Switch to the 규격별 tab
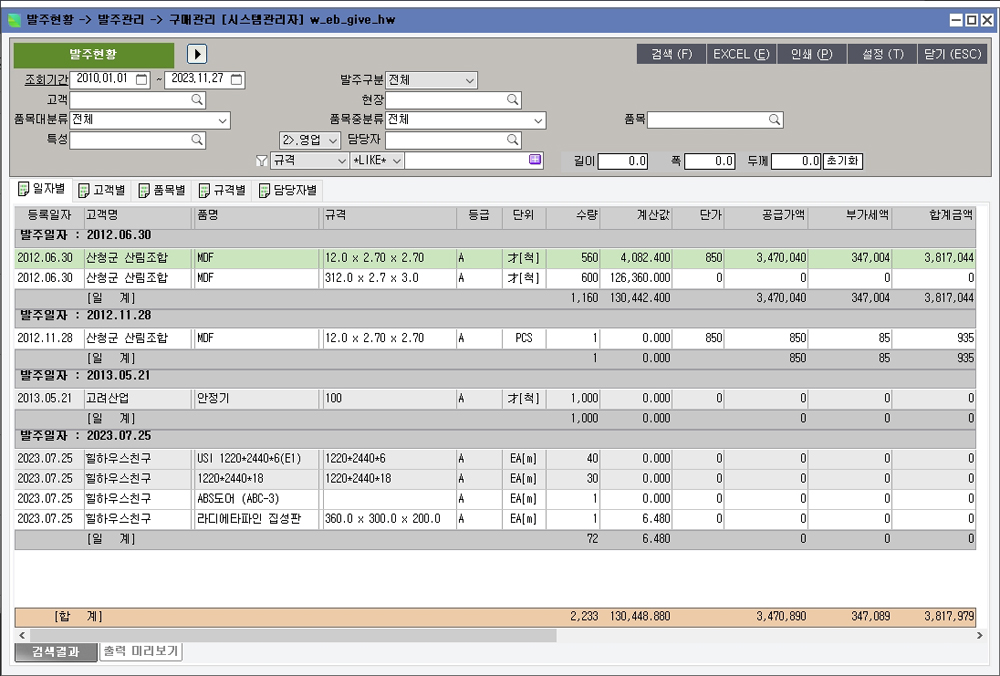Screen dimensions: 1000x676 222,190
